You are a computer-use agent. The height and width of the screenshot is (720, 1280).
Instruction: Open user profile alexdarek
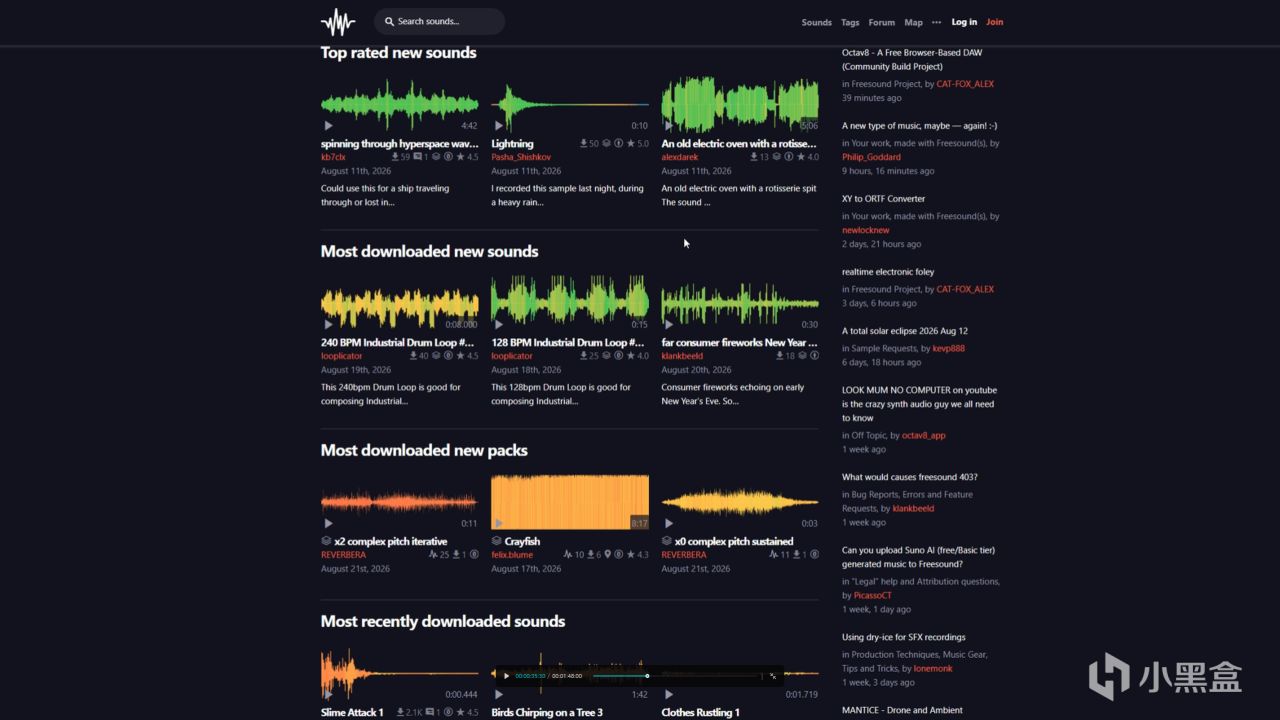click(x=680, y=157)
